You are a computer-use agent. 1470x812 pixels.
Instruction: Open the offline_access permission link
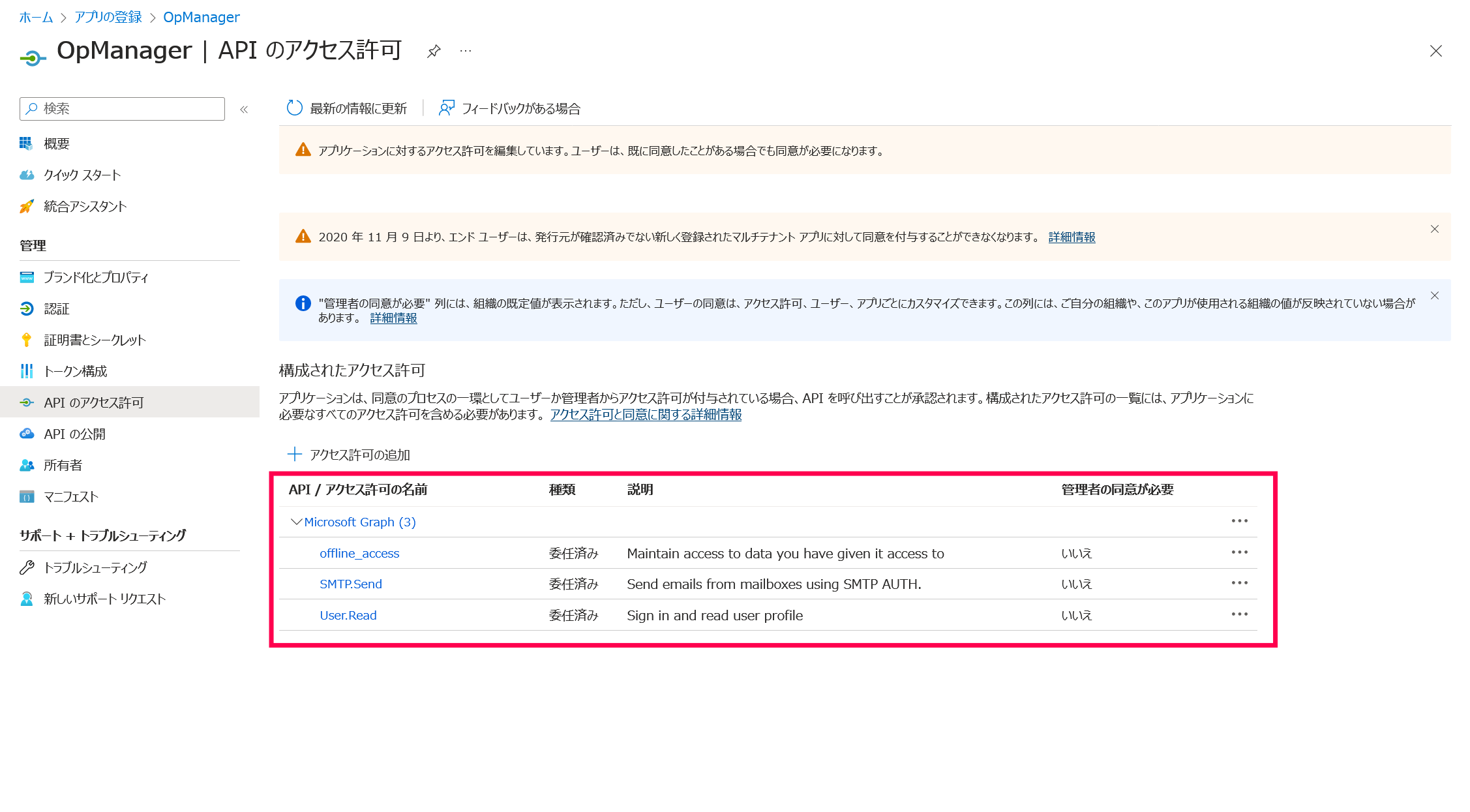(x=359, y=552)
